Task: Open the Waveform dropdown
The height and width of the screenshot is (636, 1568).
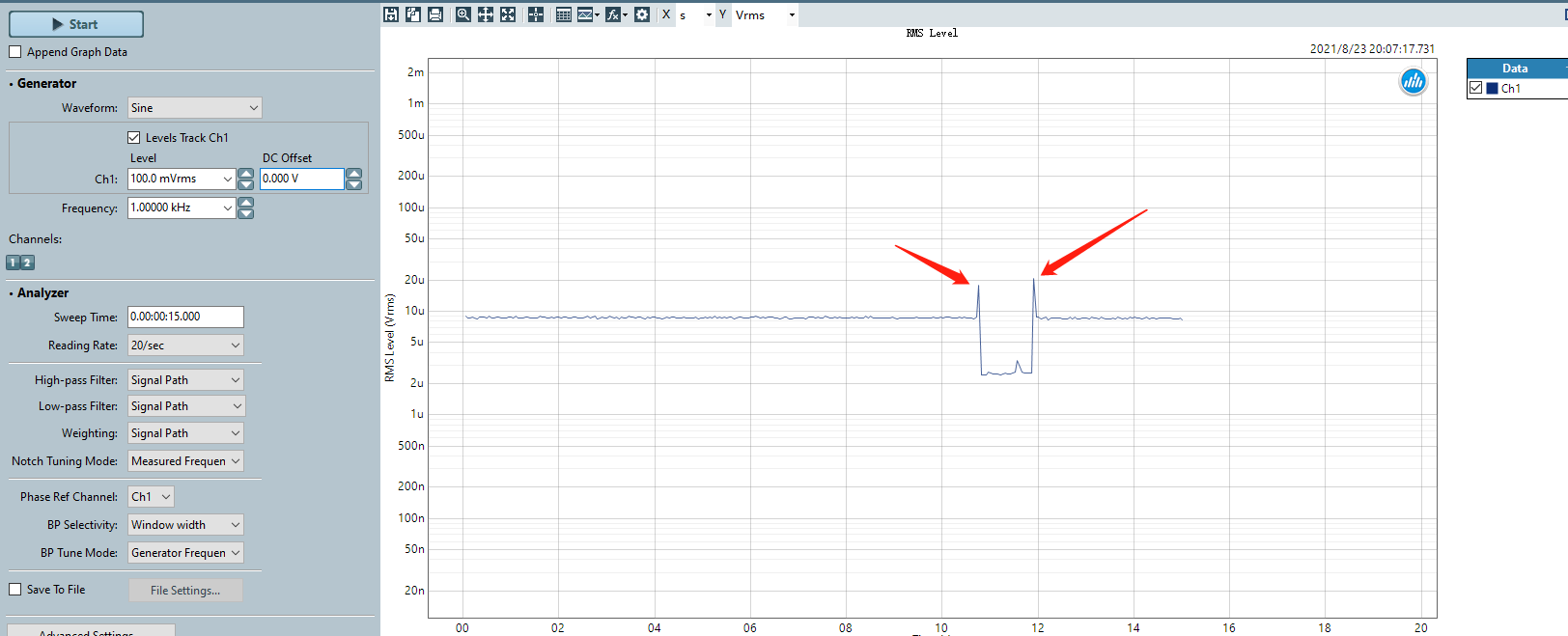Action: pyautogui.click(x=195, y=108)
